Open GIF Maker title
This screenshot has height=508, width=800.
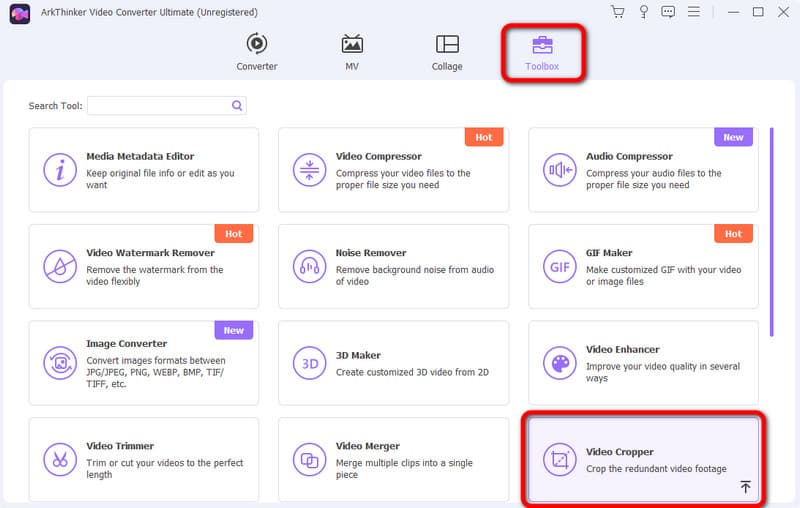point(609,252)
